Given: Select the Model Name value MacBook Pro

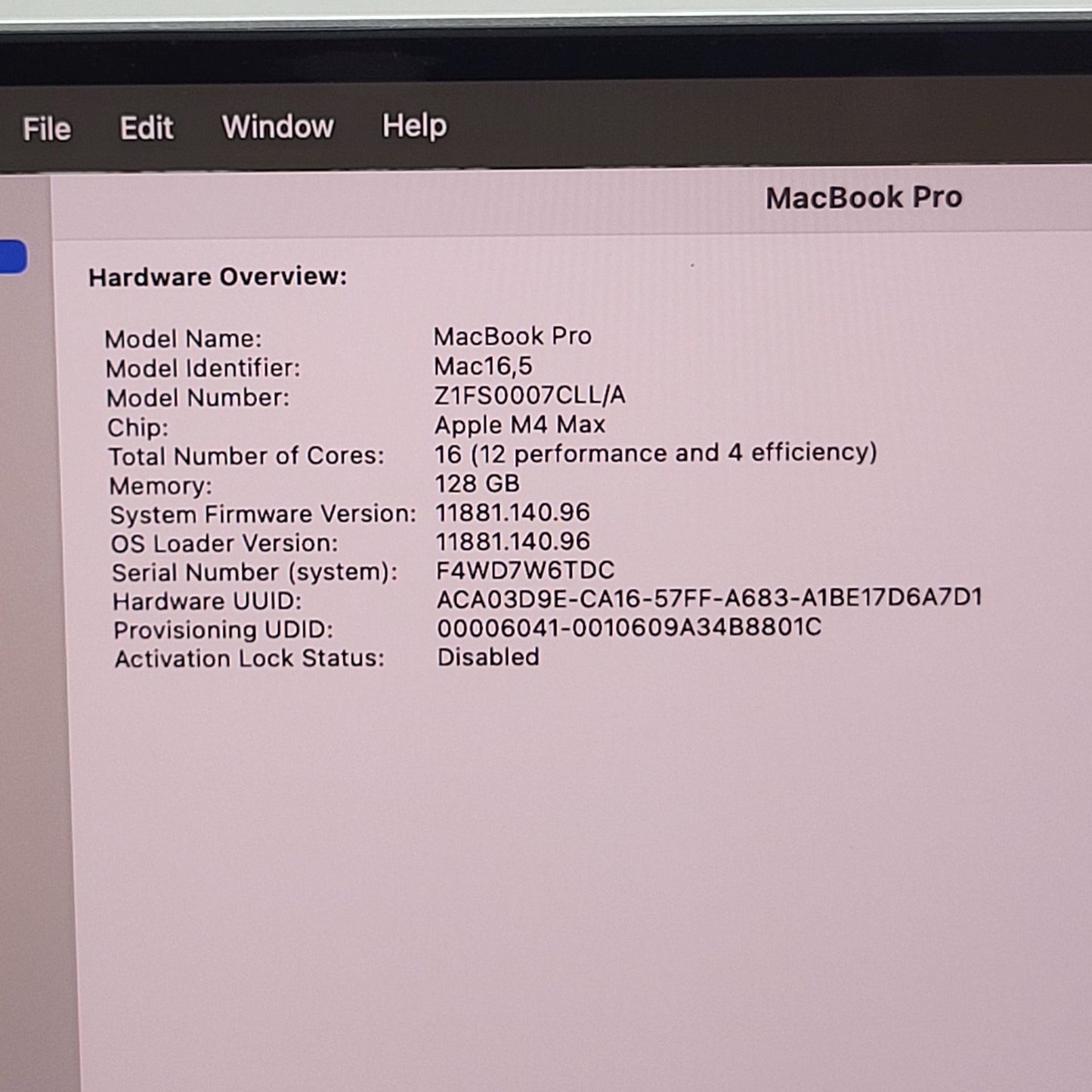Looking at the screenshot, I should point(512,336).
